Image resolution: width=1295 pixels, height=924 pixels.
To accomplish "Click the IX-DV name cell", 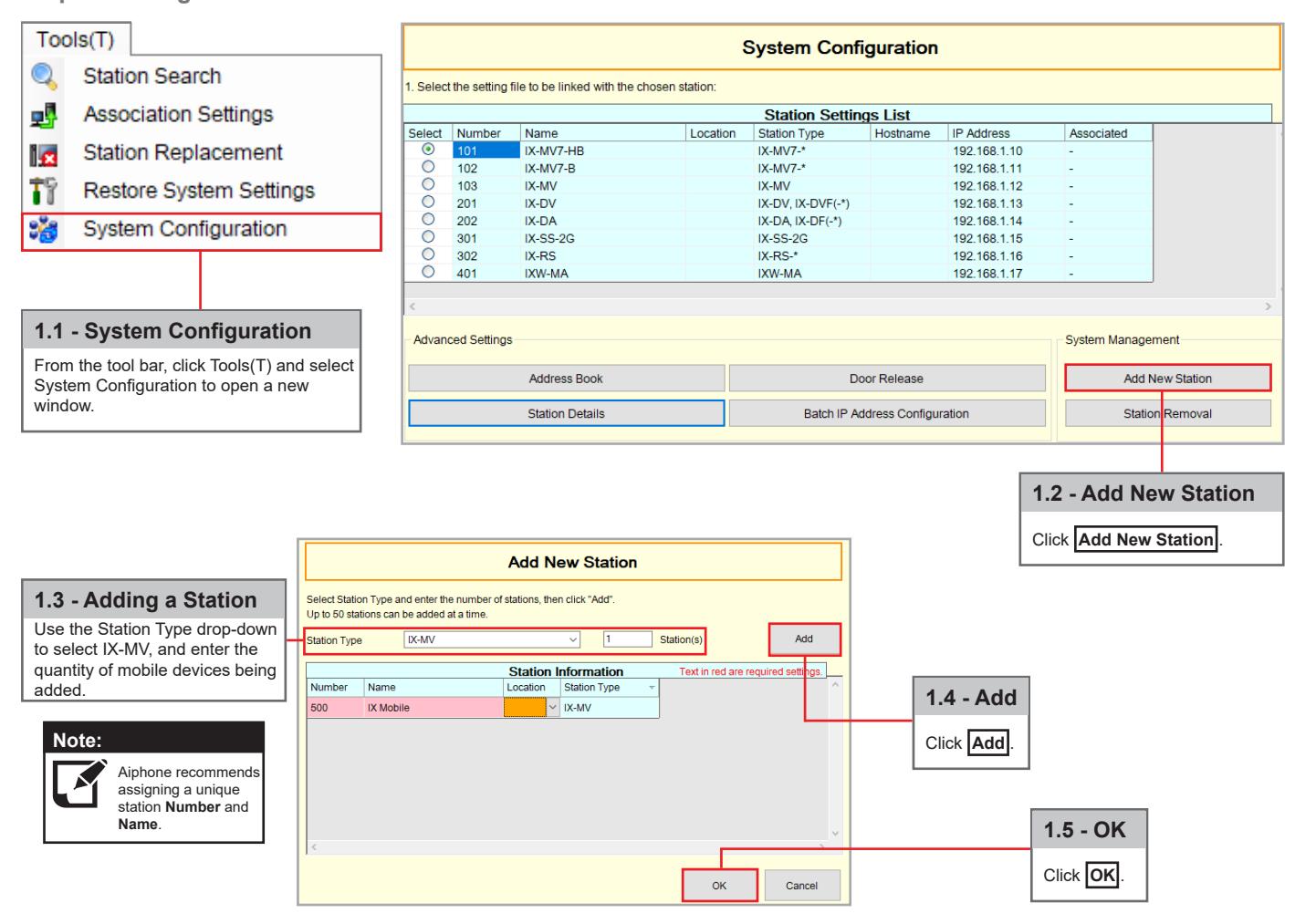I will pyautogui.click(x=603, y=203).
